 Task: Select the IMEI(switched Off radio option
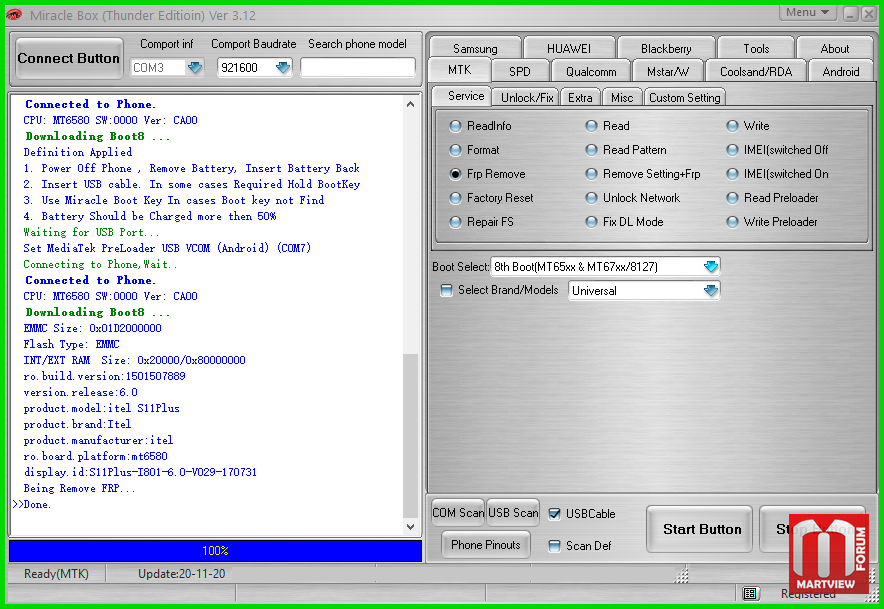(732, 150)
